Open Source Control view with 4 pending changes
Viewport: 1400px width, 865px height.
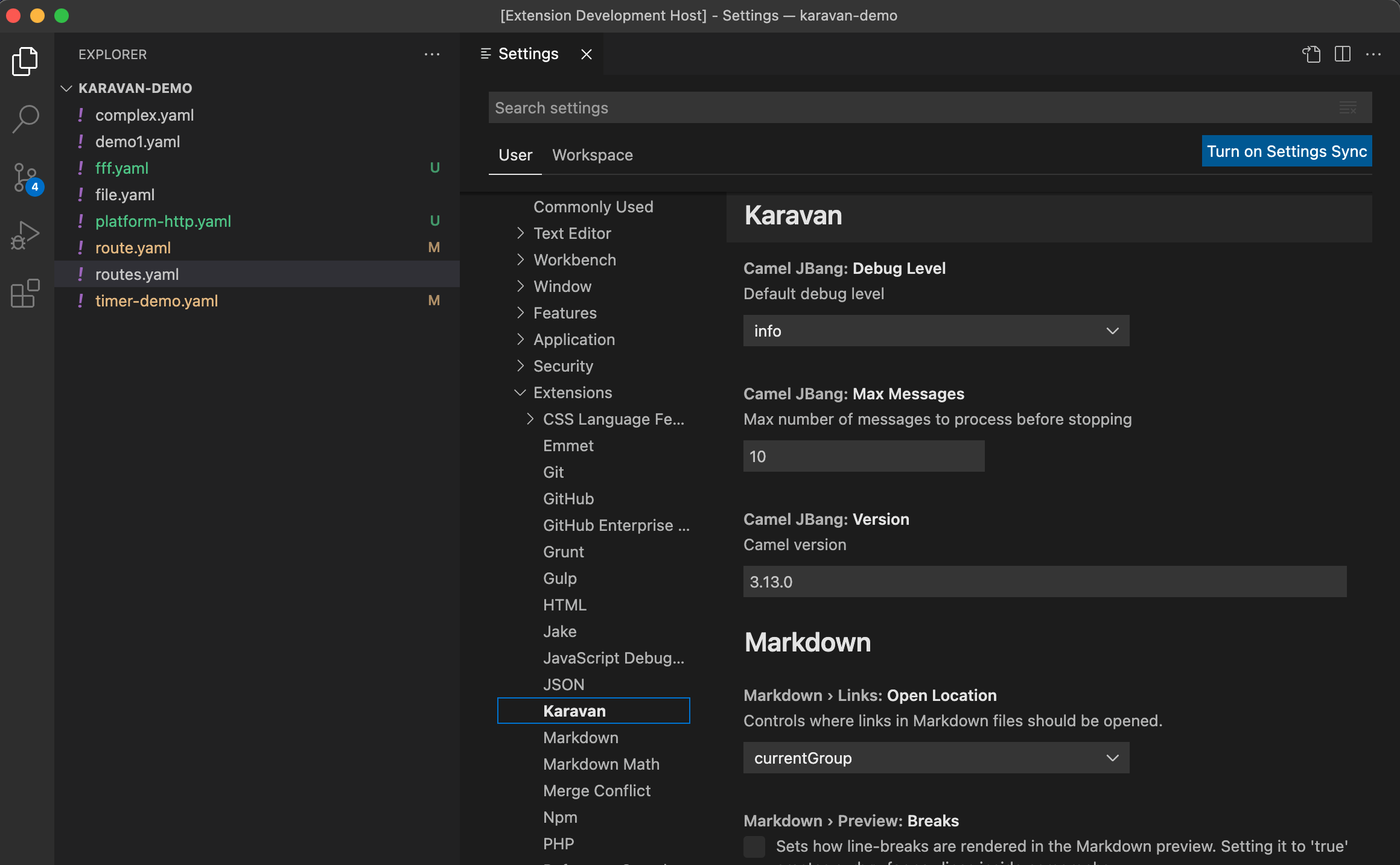coord(25,177)
